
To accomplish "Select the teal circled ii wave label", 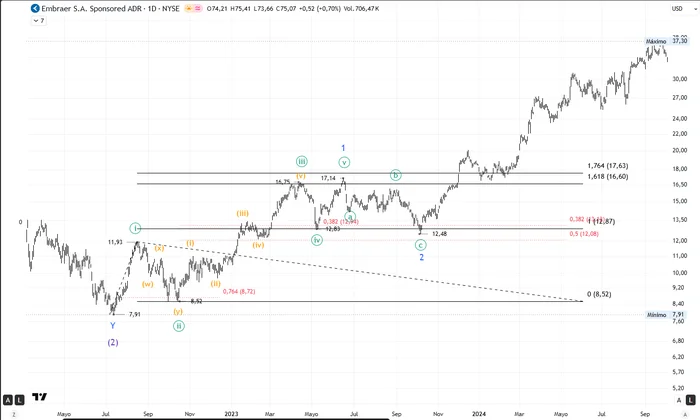I will pyautogui.click(x=179, y=326).
